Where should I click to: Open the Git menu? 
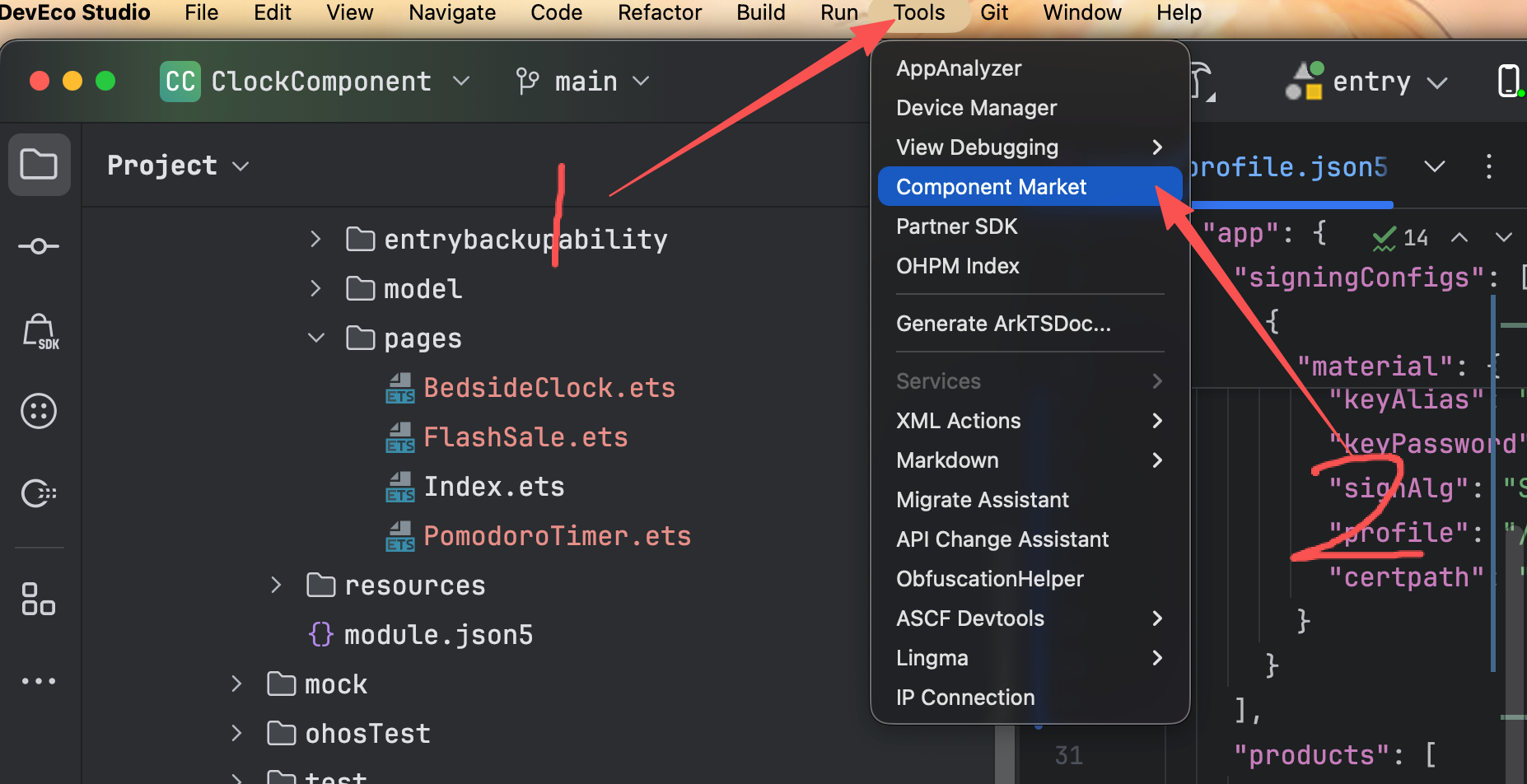[994, 12]
